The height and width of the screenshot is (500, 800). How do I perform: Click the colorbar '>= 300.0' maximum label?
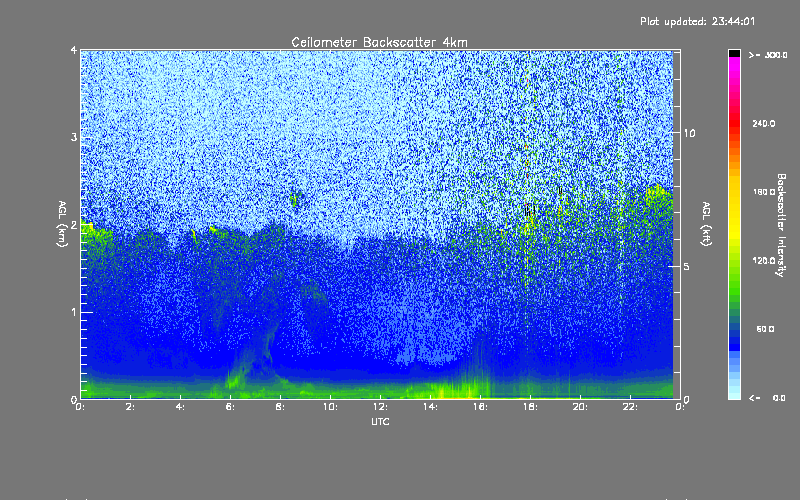(768, 55)
